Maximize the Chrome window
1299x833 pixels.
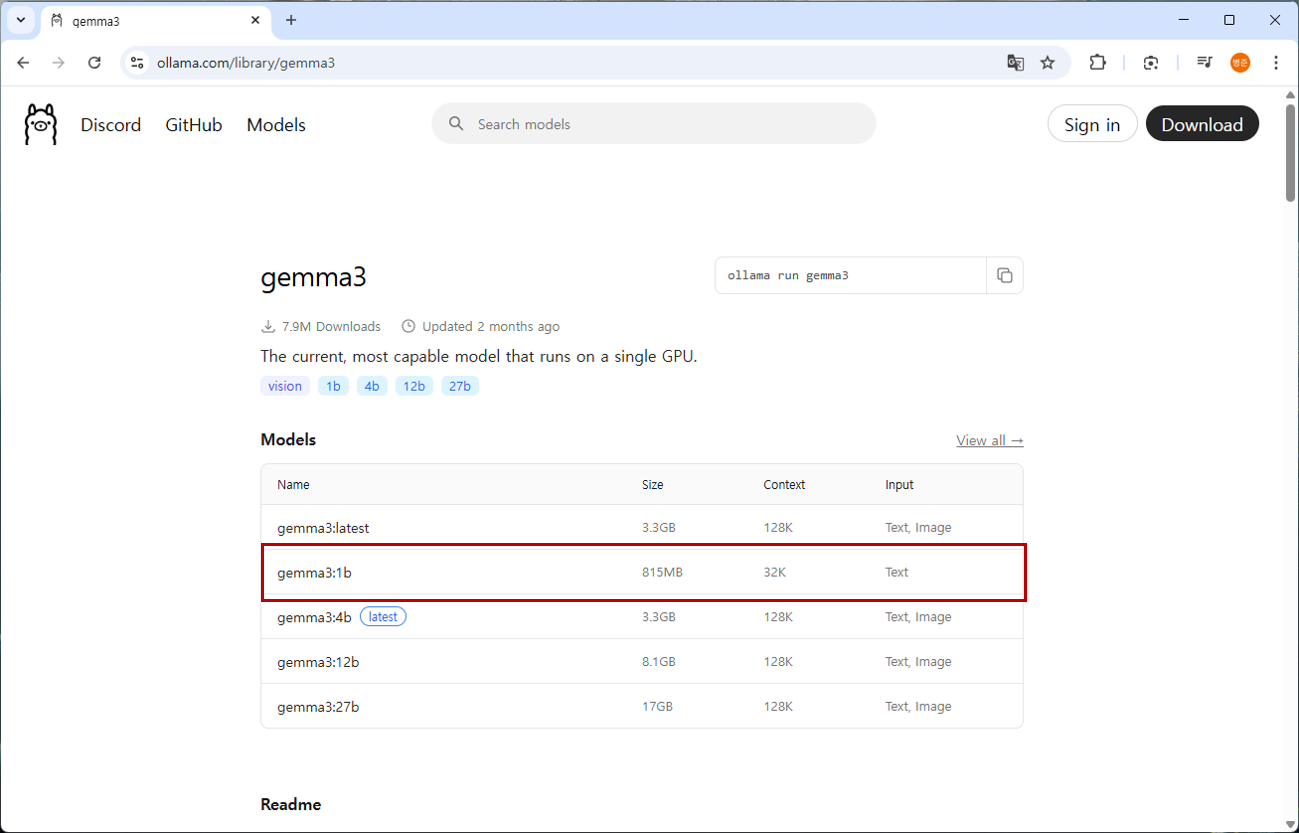coord(1230,20)
